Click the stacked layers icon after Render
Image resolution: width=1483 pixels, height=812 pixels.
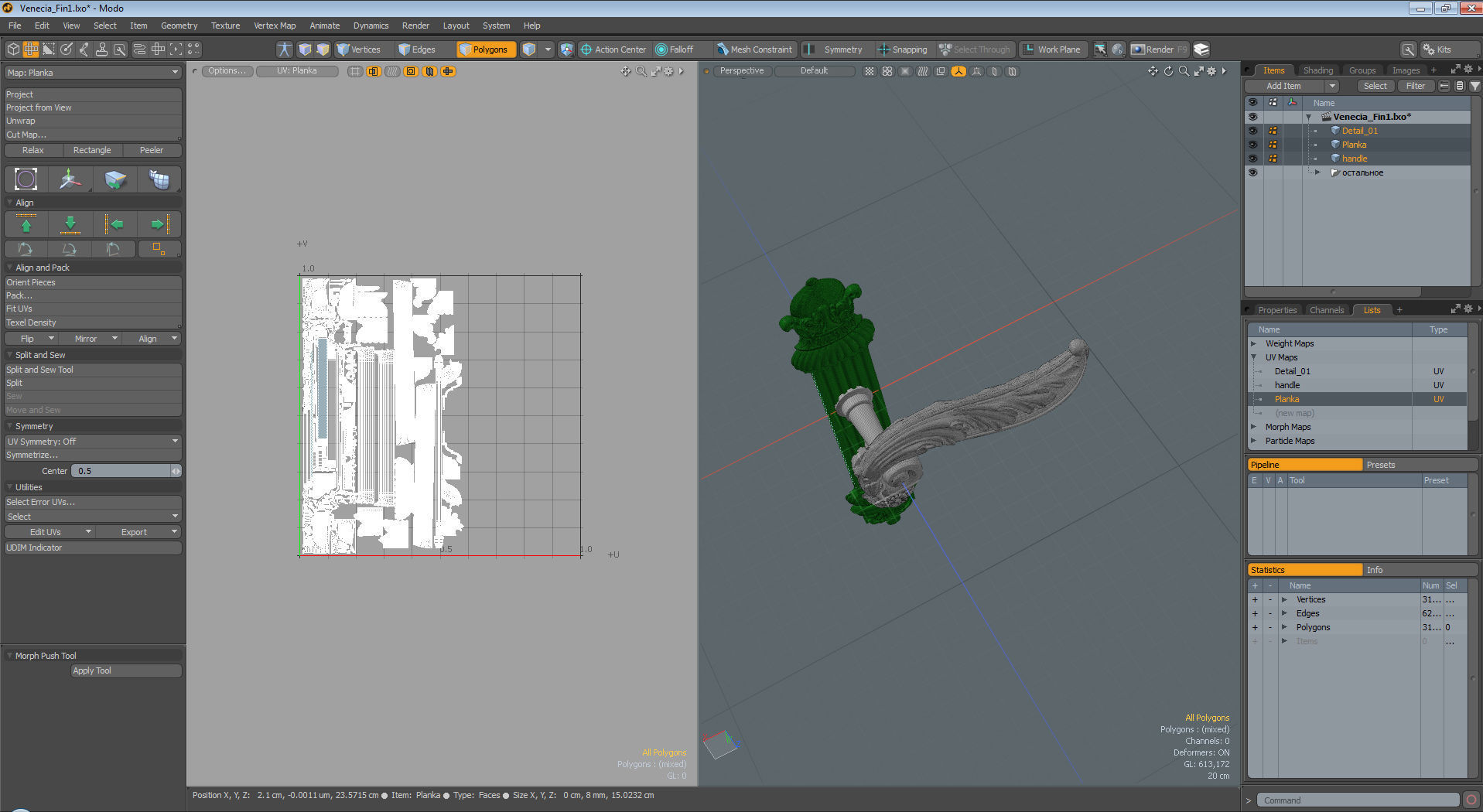tap(1201, 49)
